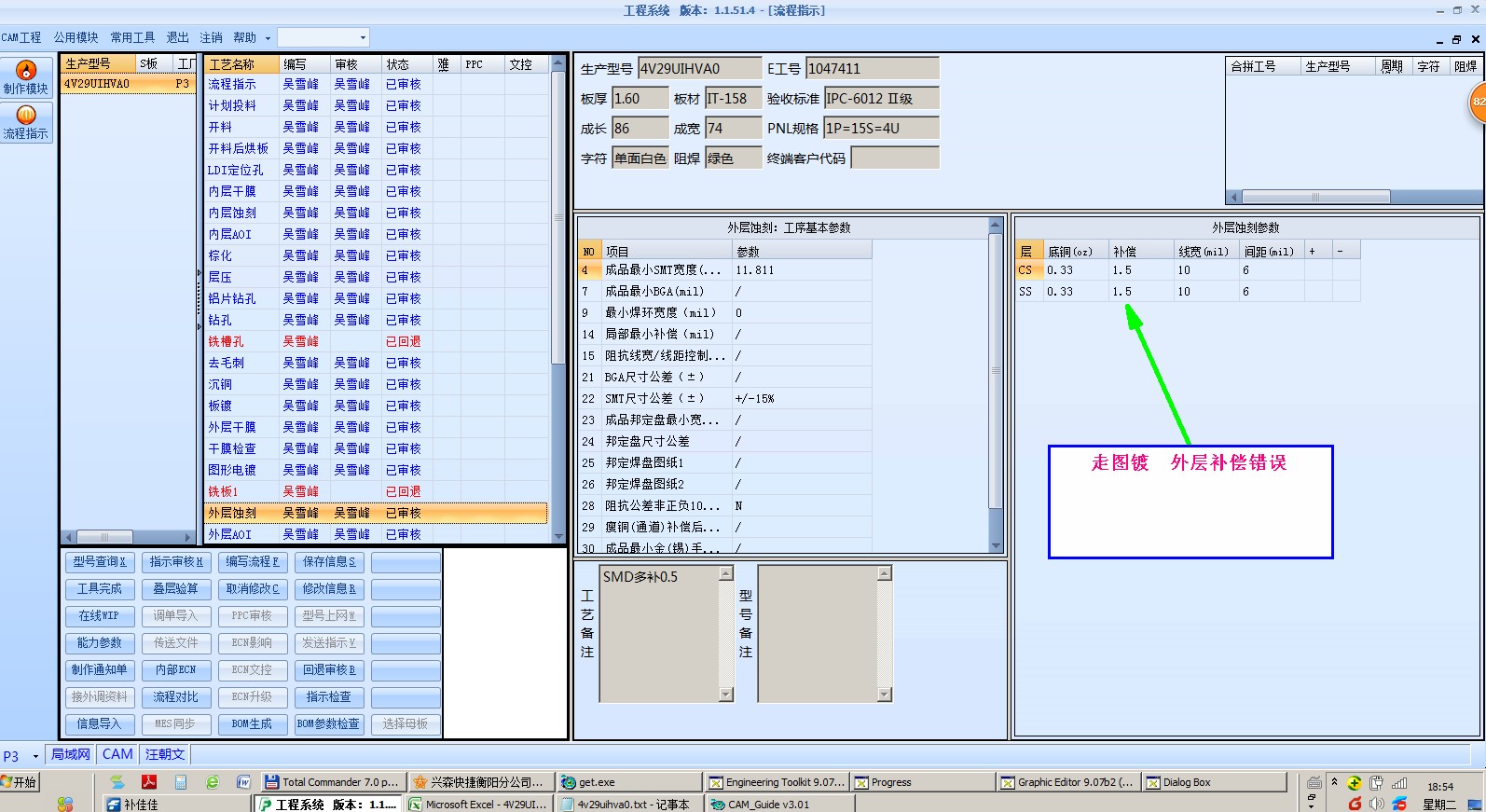Switch to Dialog Box taskbar item
The image size is (1486, 812).
coord(1215,782)
